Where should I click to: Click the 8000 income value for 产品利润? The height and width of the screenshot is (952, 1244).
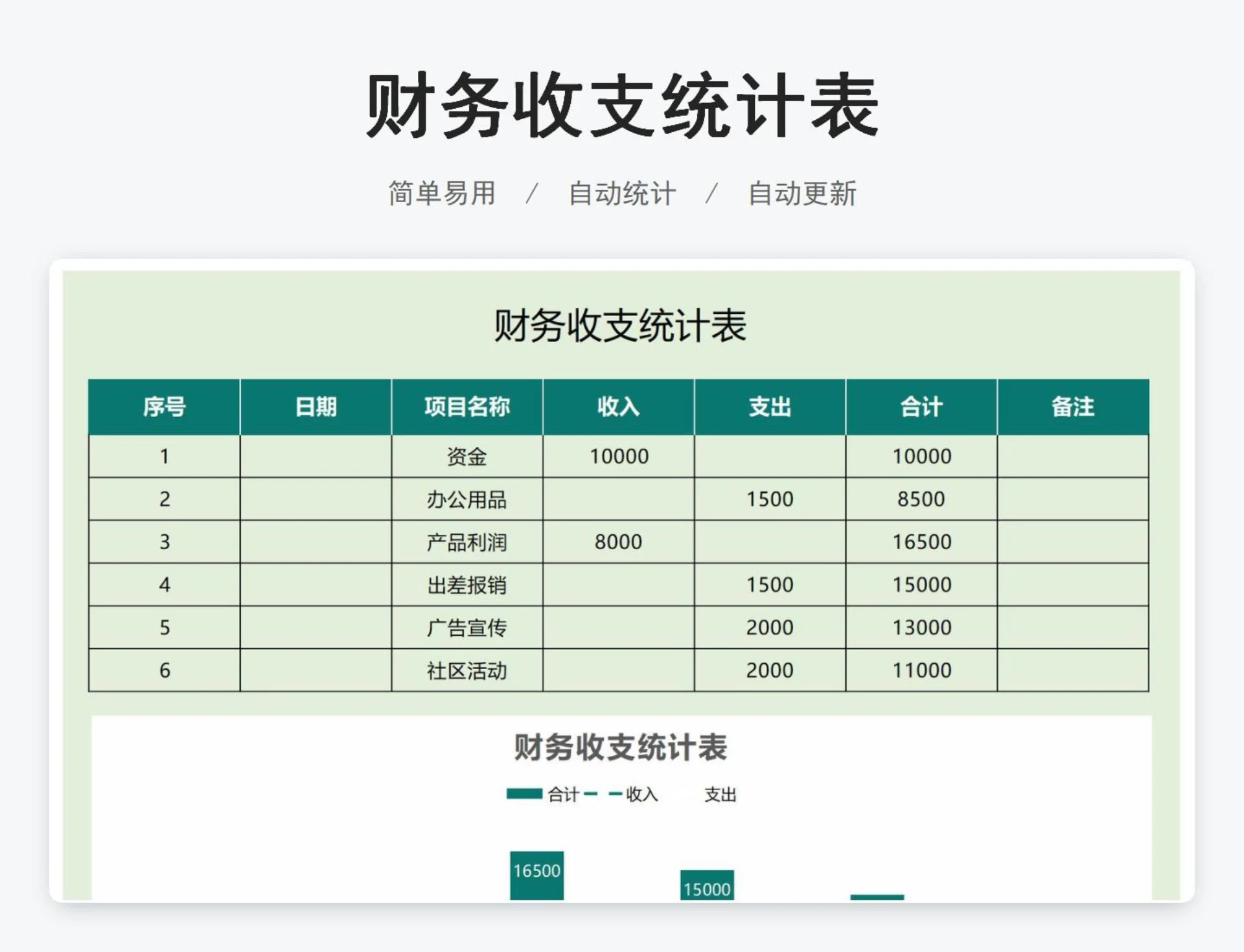(617, 541)
